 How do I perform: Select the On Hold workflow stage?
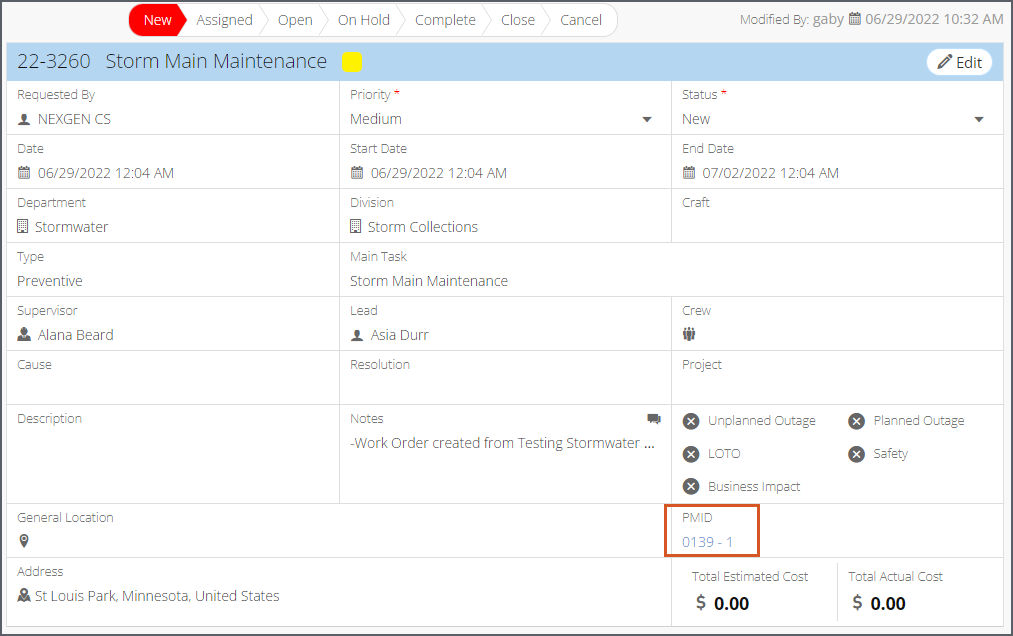pyautogui.click(x=364, y=20)
